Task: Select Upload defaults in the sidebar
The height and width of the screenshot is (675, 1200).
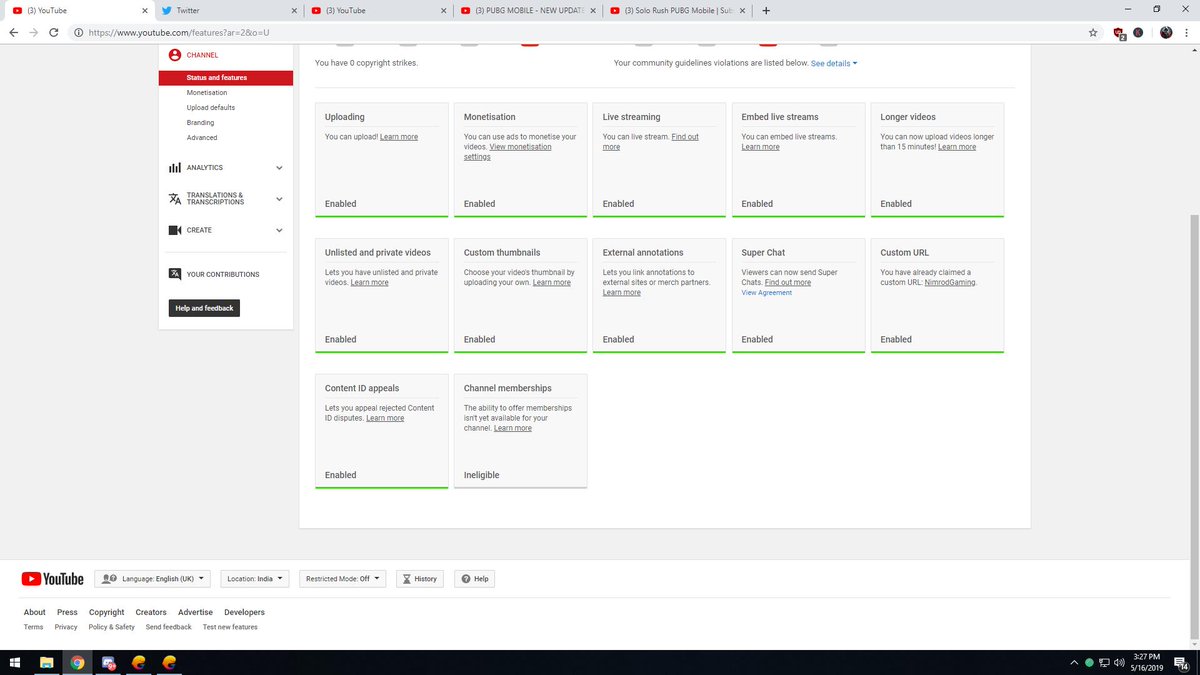Action: (x=211, y=107)
